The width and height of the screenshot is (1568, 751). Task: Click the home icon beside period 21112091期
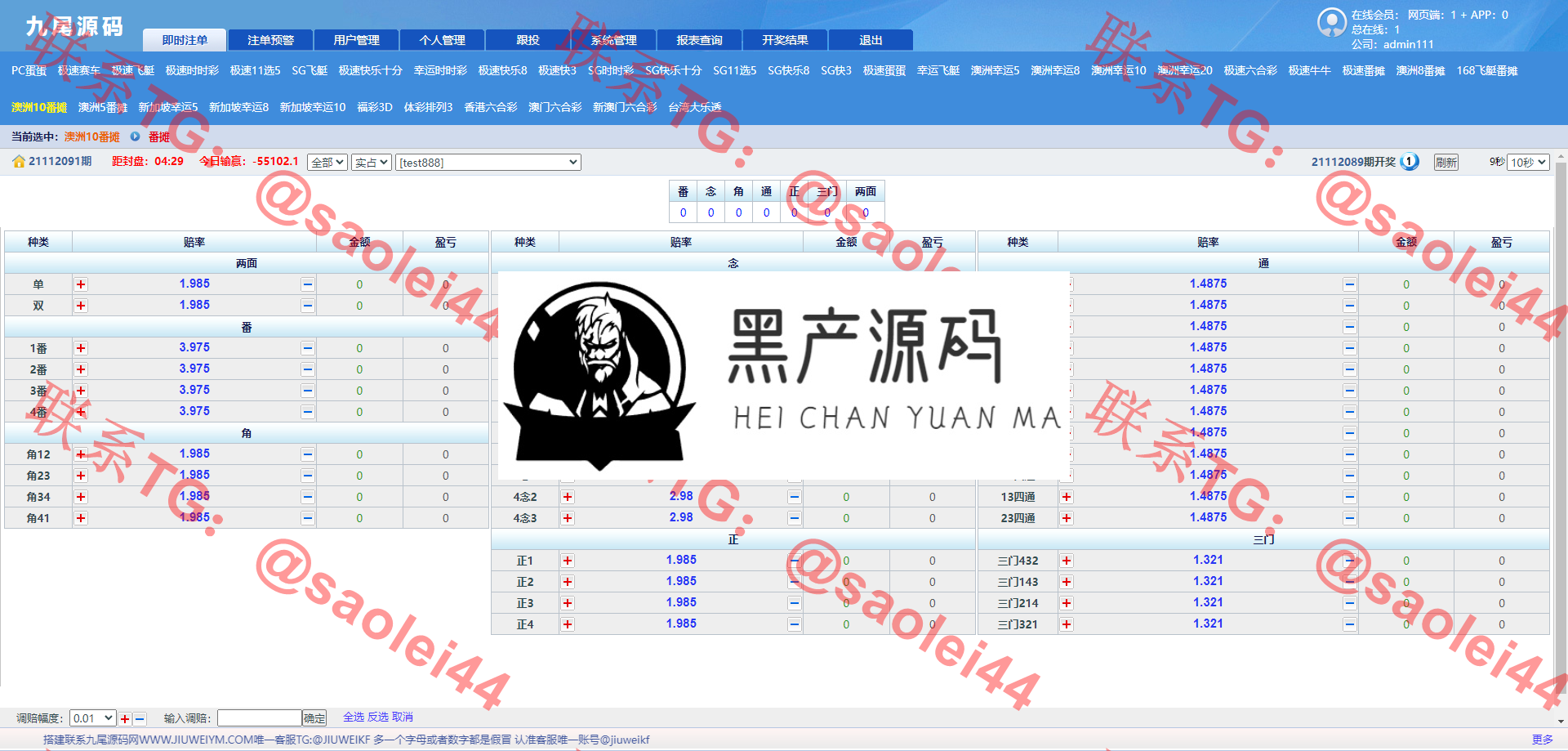[18, 162]
